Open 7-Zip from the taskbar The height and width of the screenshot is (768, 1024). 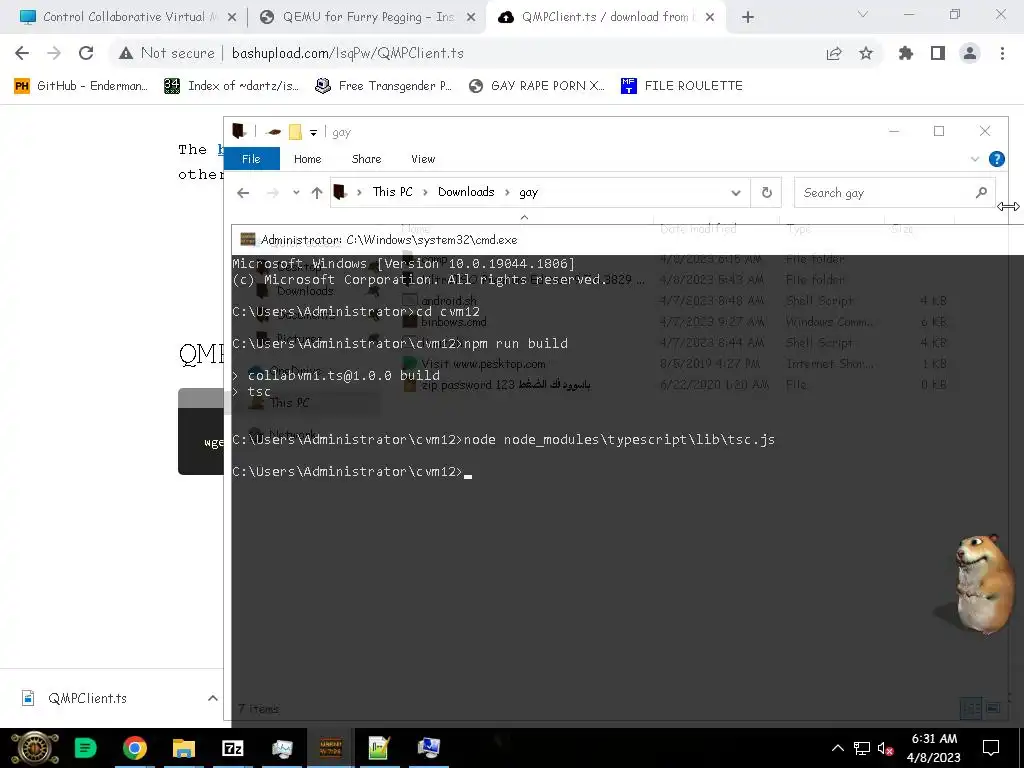(x=232, y=748)
